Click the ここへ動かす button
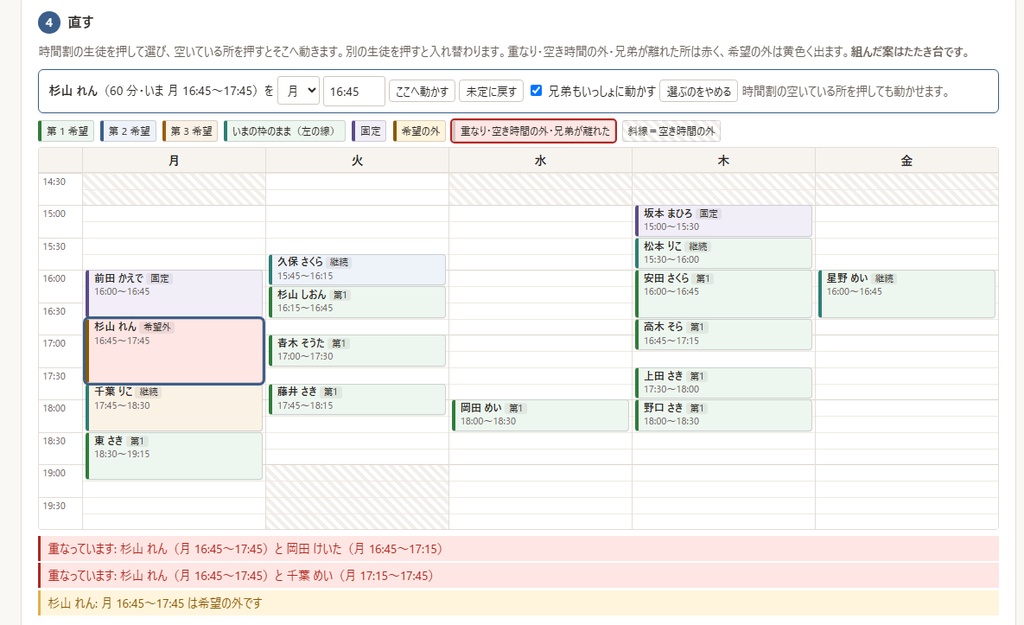 422,91
